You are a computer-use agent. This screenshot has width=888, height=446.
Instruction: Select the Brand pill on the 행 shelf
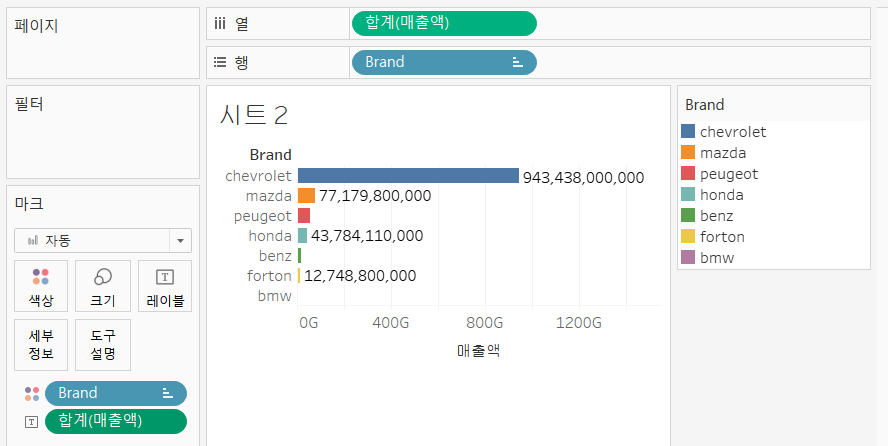444,62
